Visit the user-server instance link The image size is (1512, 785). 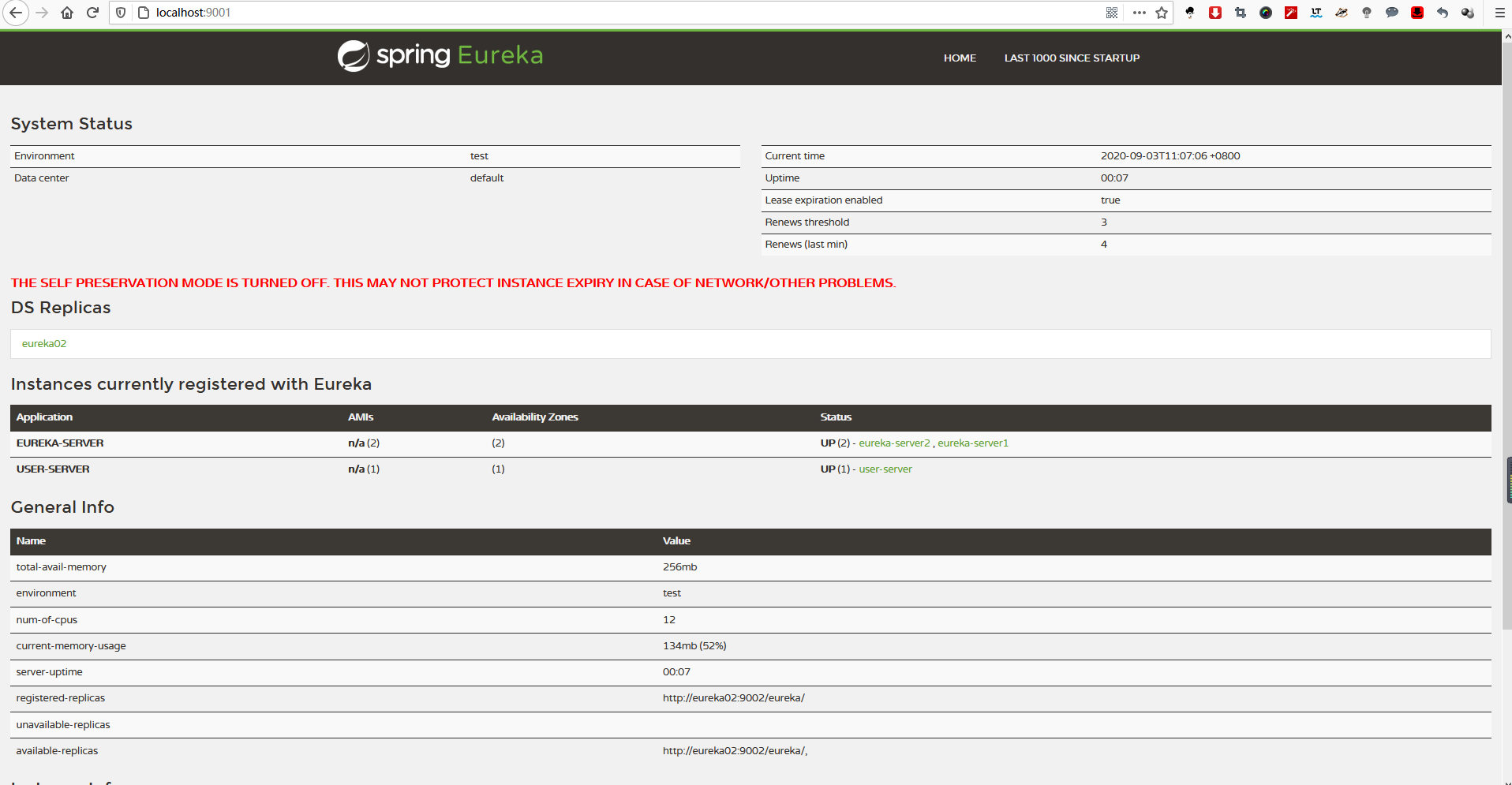(885, 469)
